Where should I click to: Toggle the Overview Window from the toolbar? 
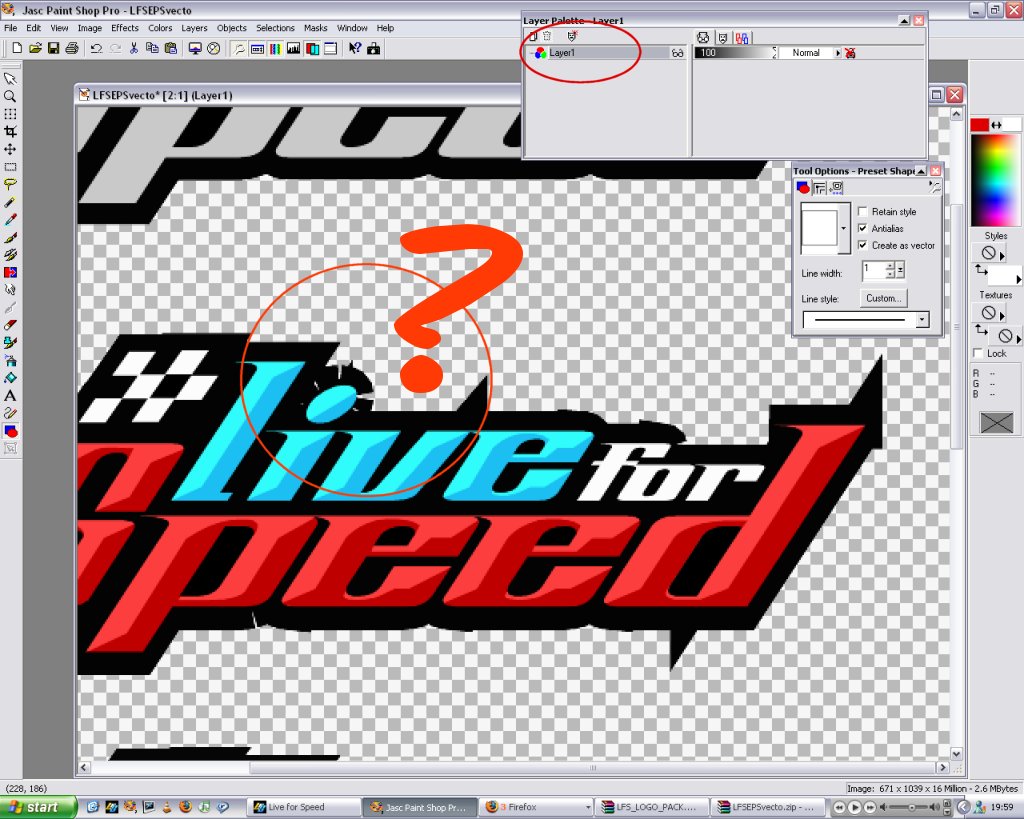coord(330,48)
